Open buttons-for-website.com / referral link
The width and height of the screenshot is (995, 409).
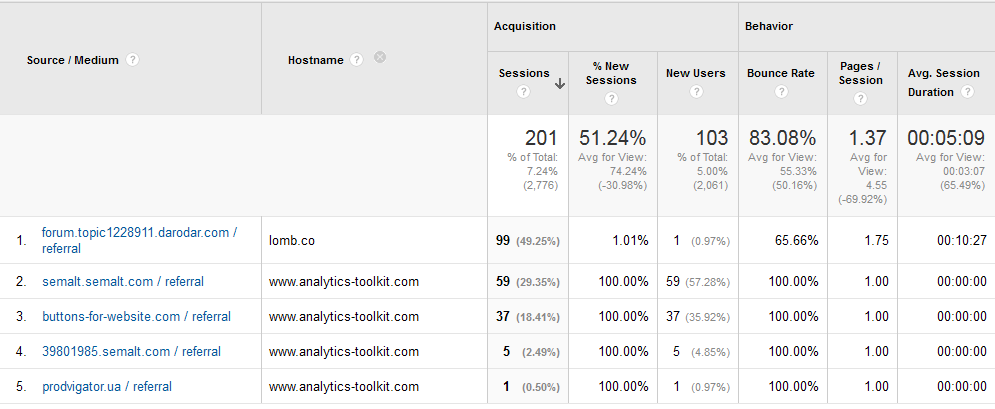point(136,316)
